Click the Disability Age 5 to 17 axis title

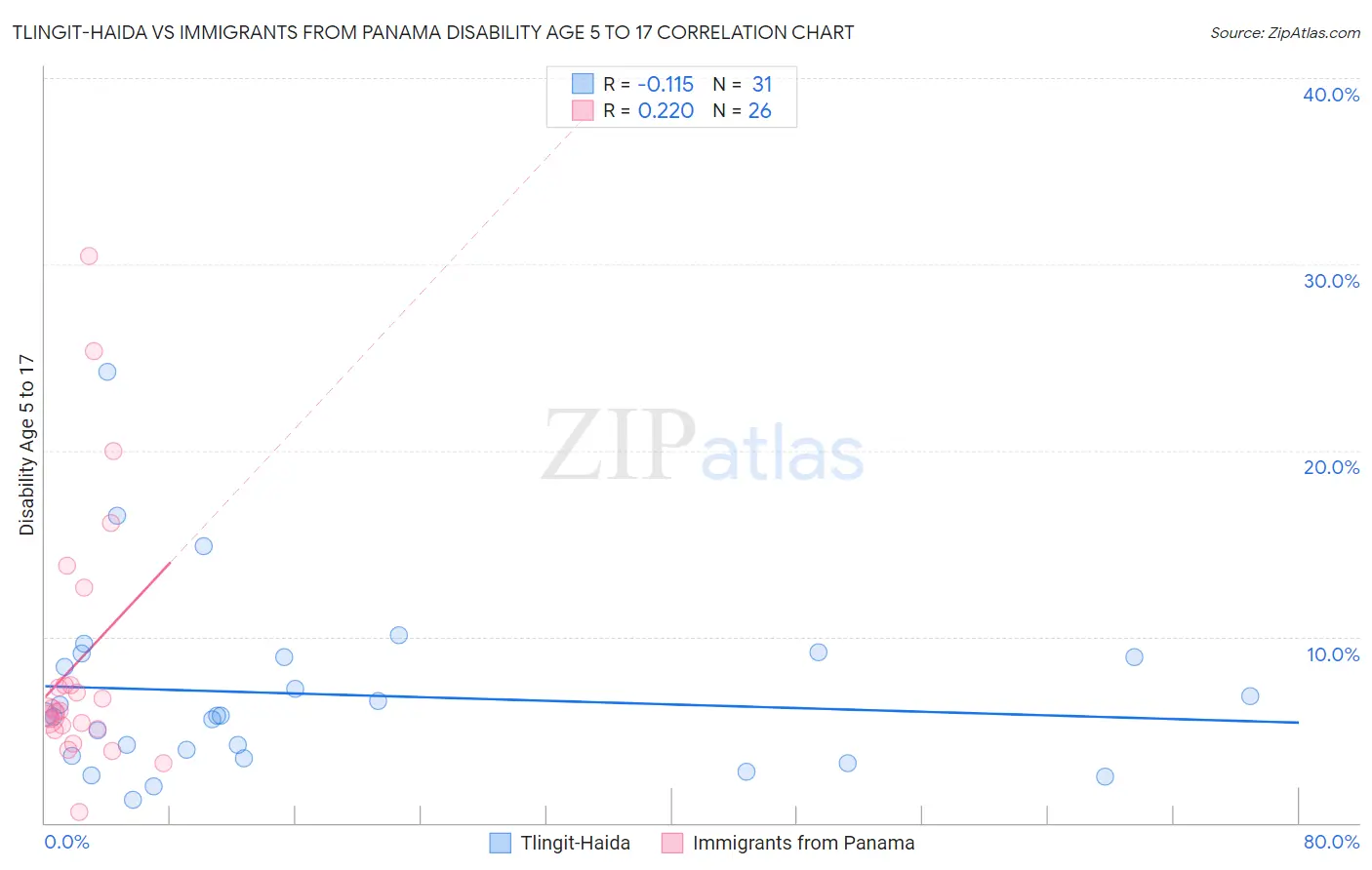click(x=26, y=445)
